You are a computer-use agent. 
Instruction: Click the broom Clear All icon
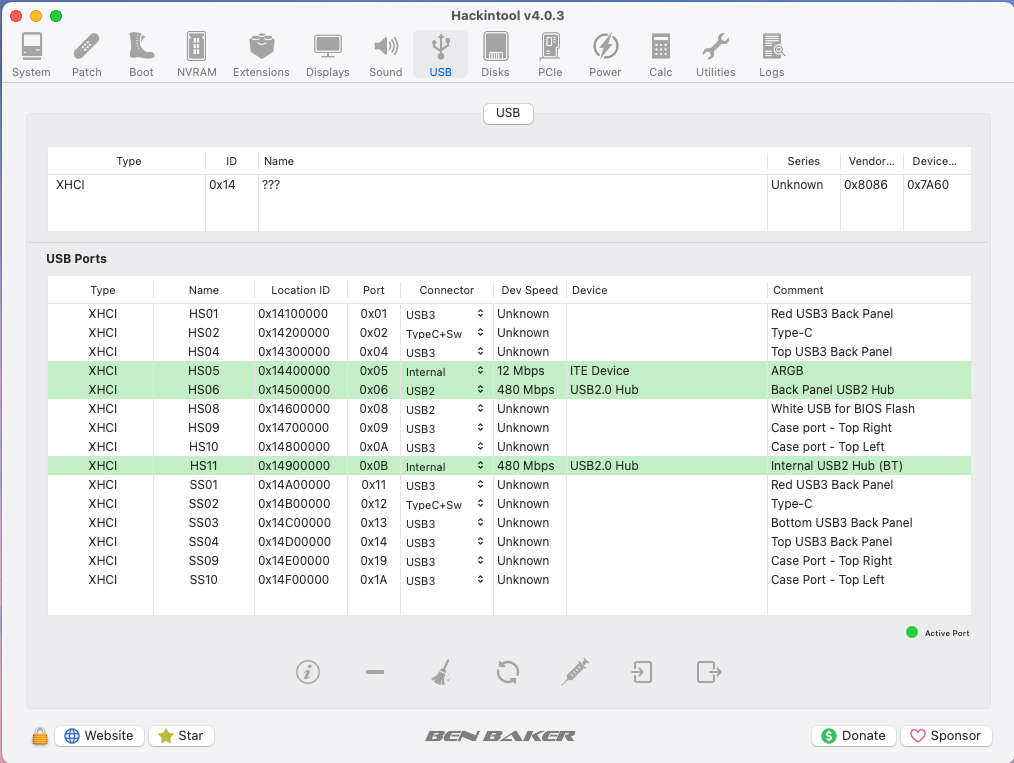pyautogui.click(x=440, y=673)
